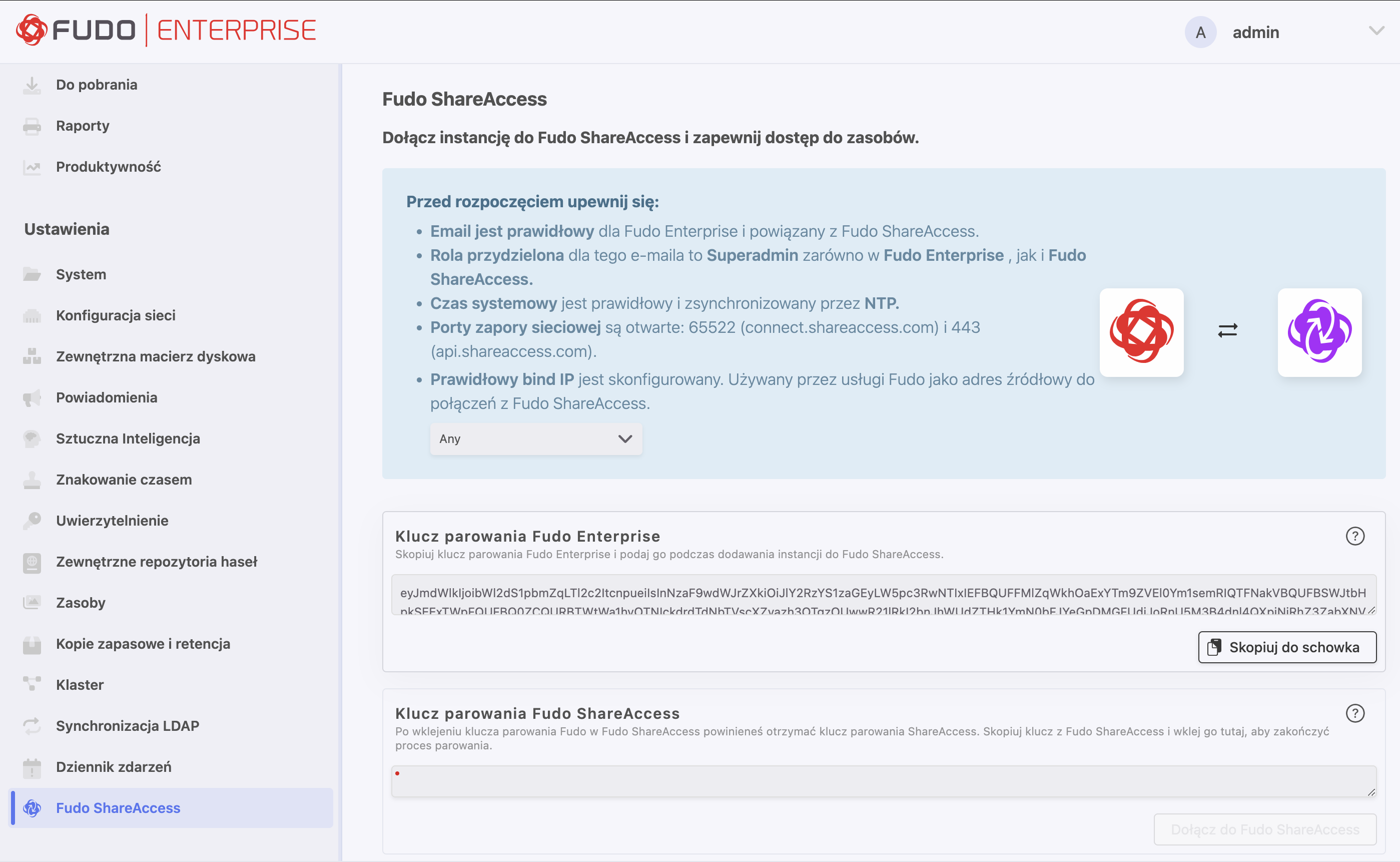Open Synchronizacja LDAP in sidebar
This screenshot has width=1400, height=862.
click(x=127, y=726)
